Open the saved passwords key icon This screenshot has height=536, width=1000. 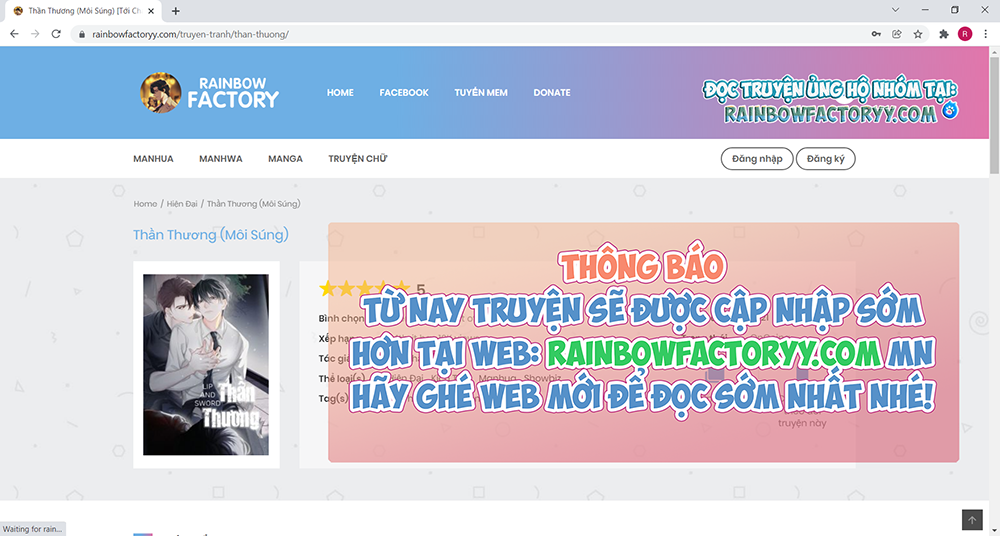876,33
